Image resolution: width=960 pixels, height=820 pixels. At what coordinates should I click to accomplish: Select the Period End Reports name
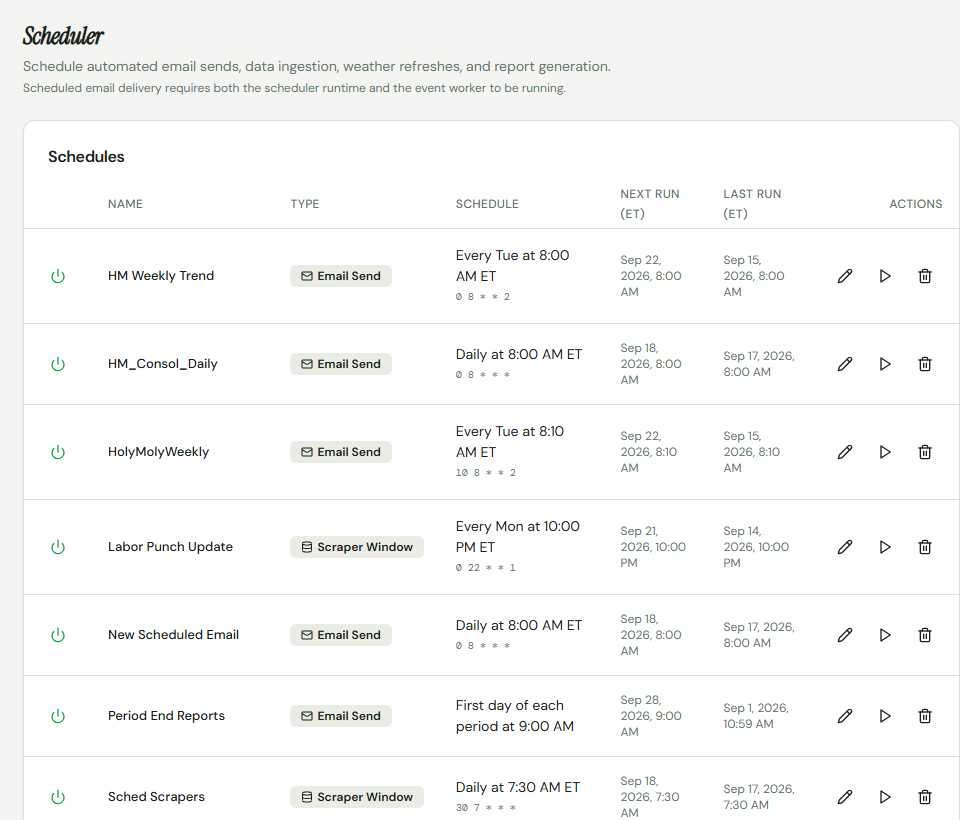coord(167,716)
